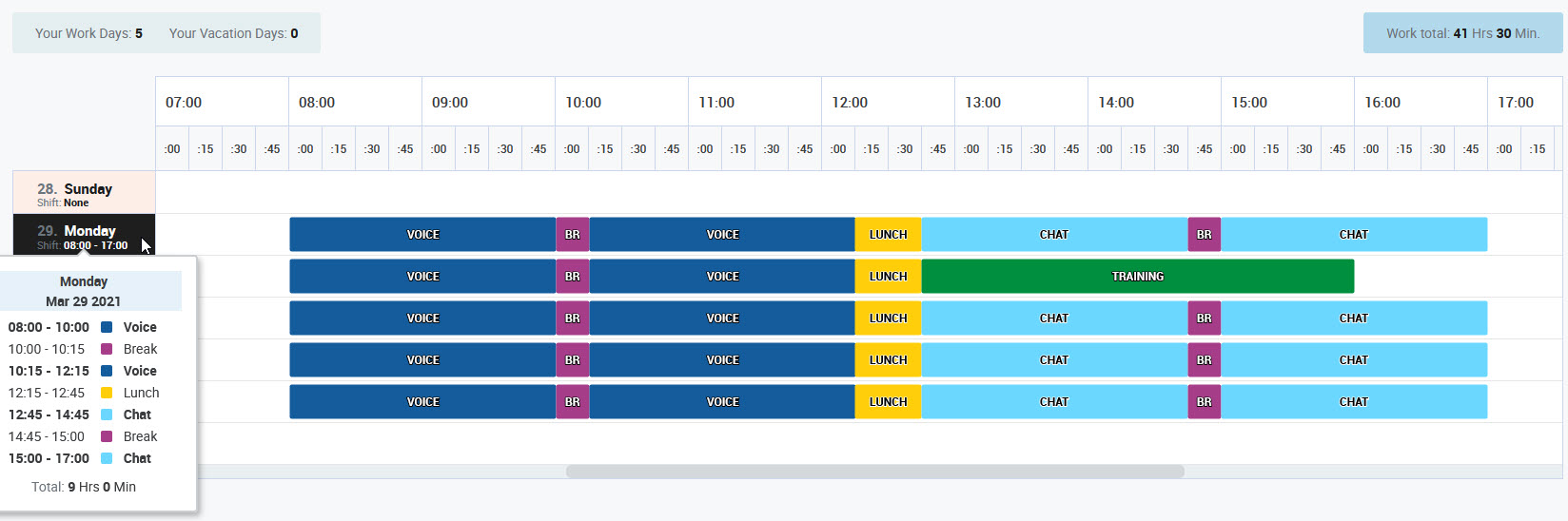
Task: Click the 13:00 hour column header
Action: (983, 103)
